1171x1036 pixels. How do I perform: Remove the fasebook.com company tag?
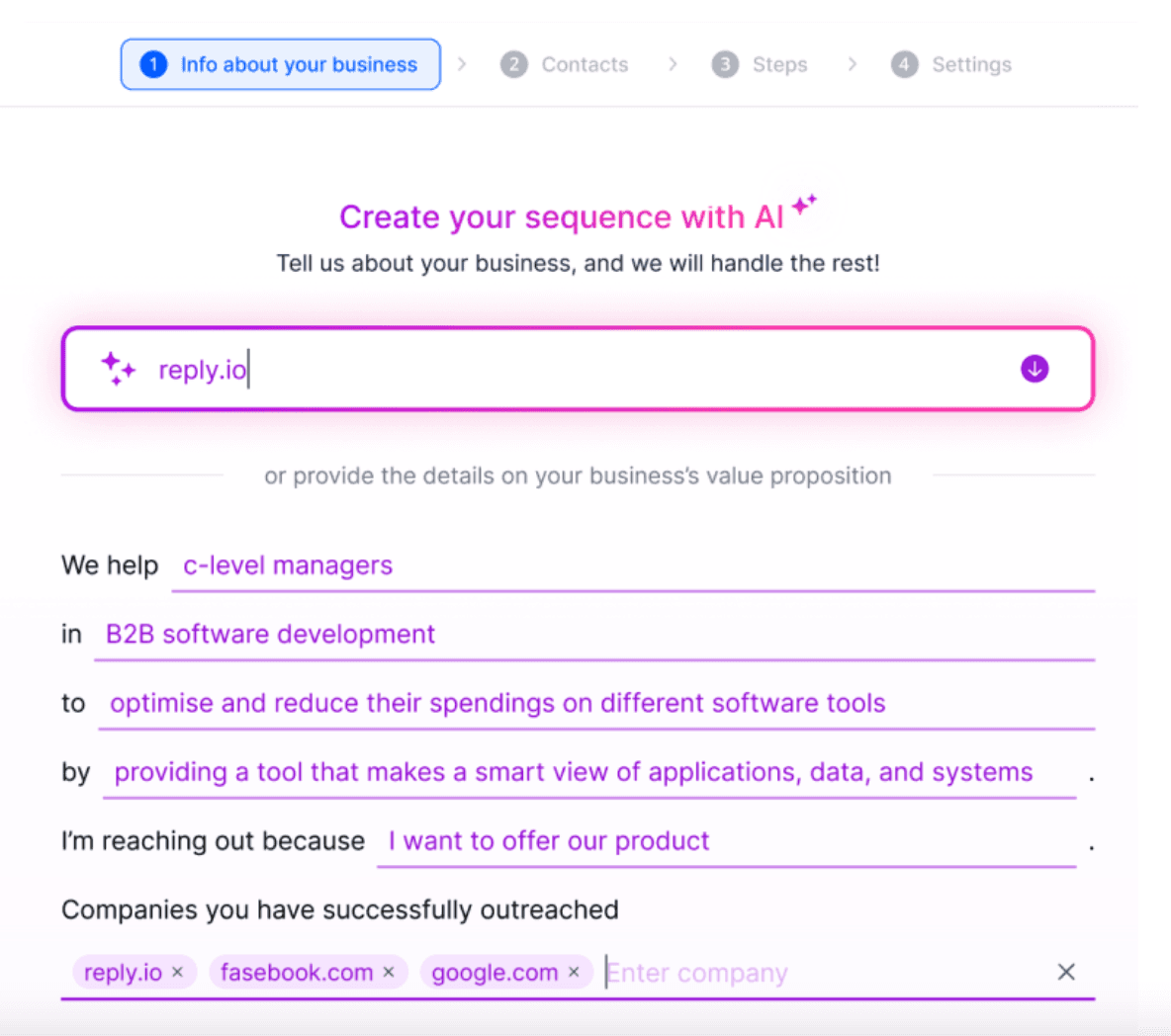click(x=388, y=972)
